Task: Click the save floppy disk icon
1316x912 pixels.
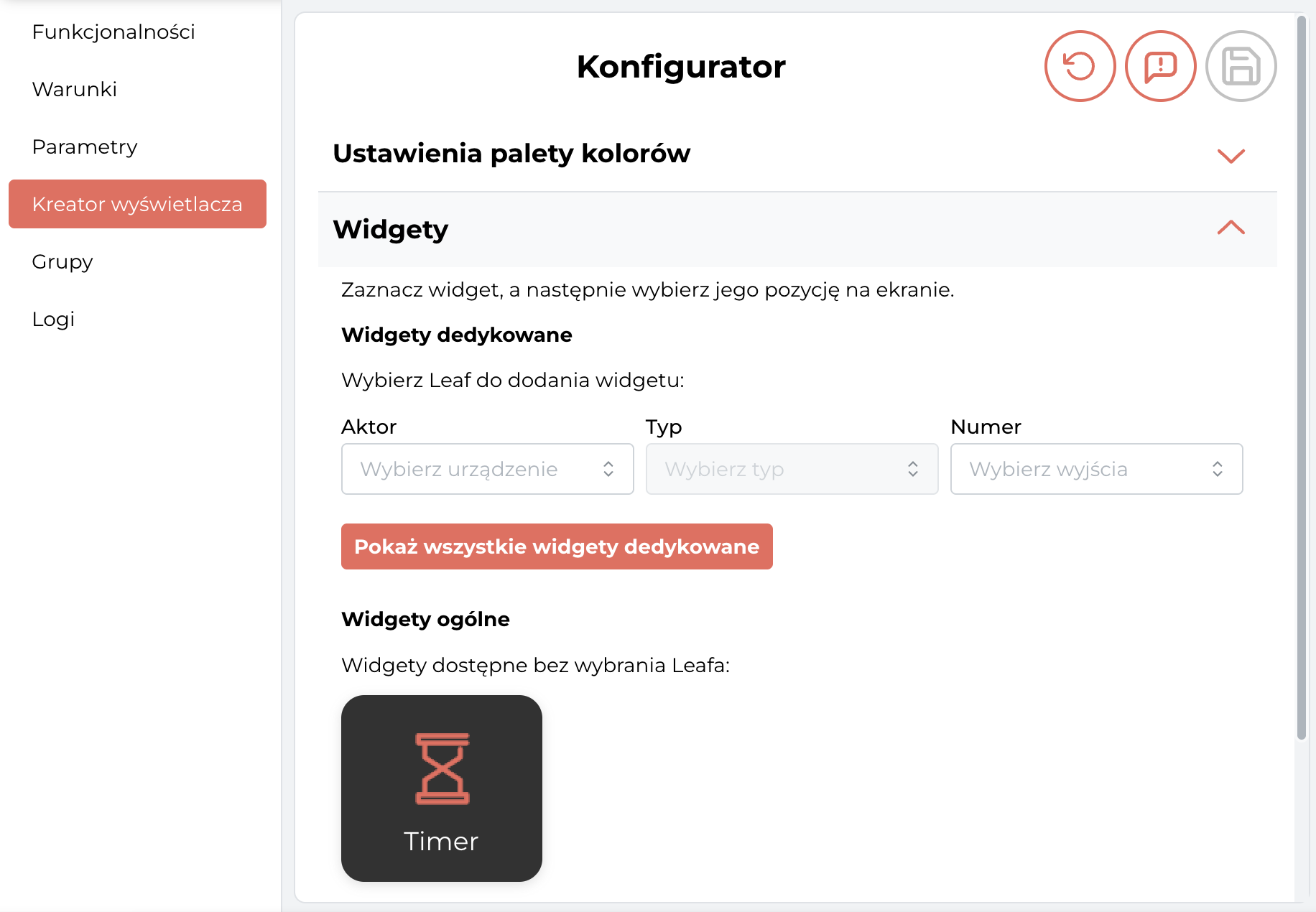Action: [x=1241, y=66]
